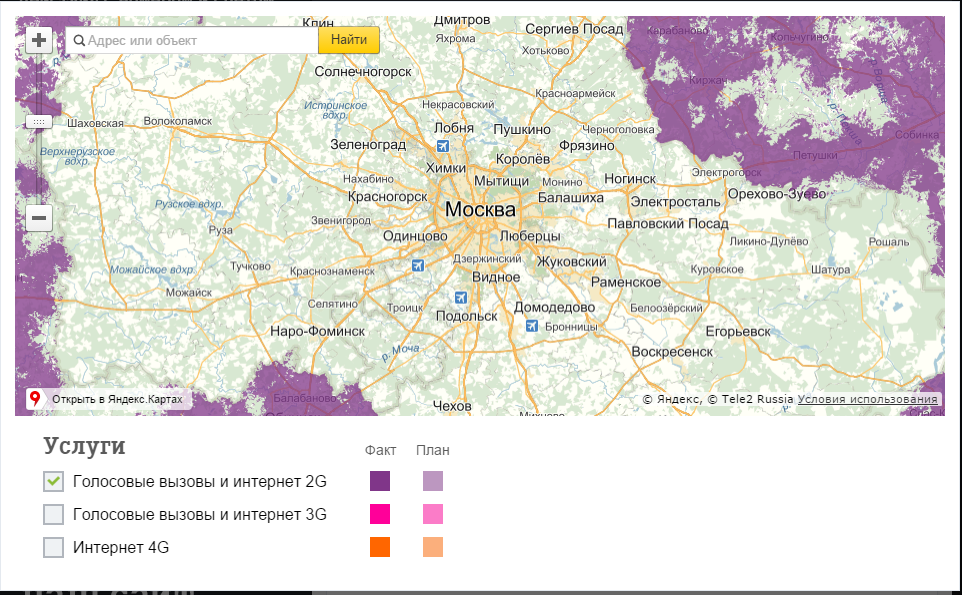
Task: Open the Условия использования link
Action: (x=868, y=399)
